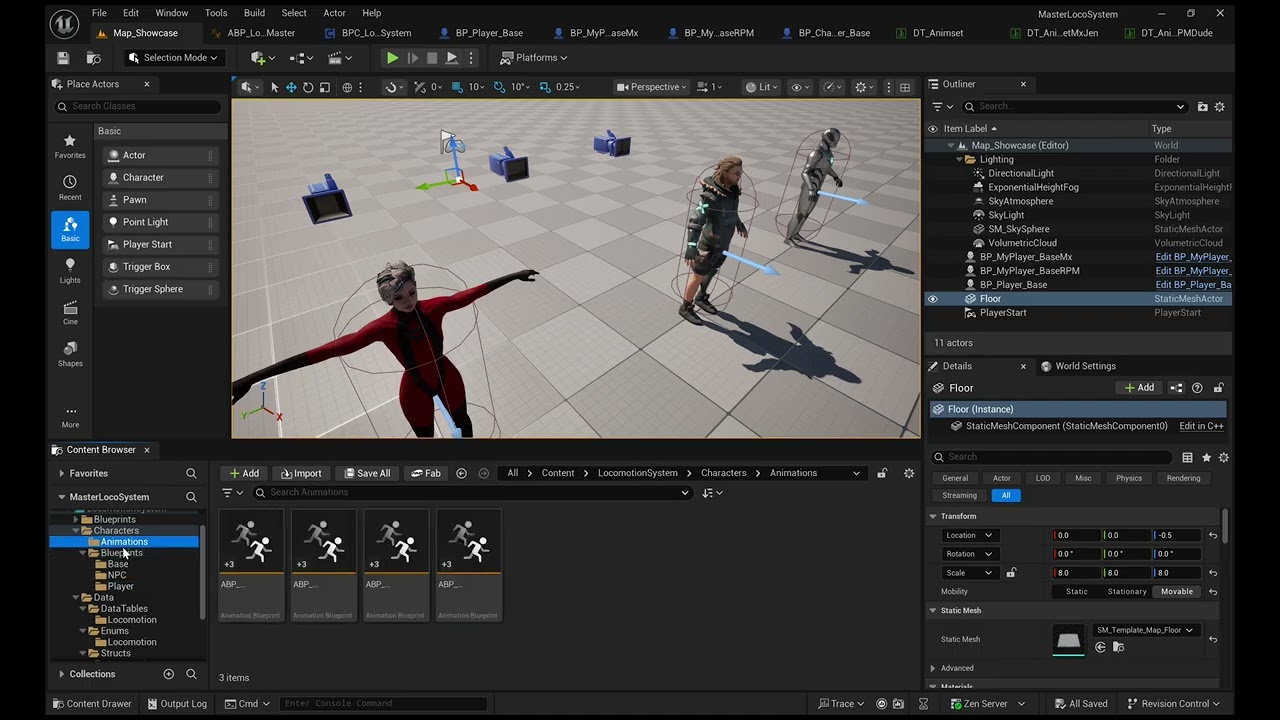
Task: Activate the Rotate tool in the viewport toolbar
Action: (308, 87)
